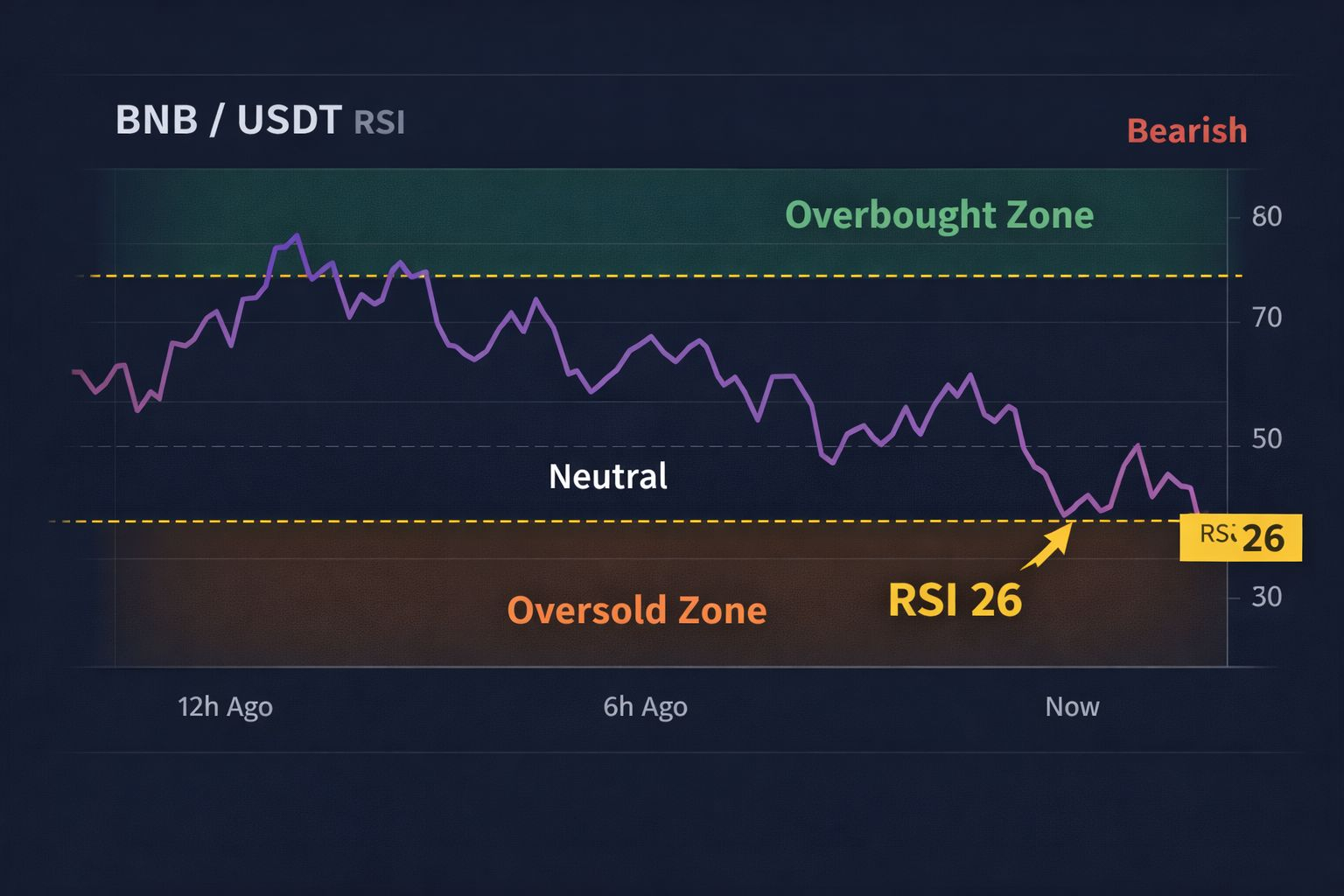Click the 30 level on the RSI axis
Viewport: 1344px width, 896px height.
coord(1266,597)
